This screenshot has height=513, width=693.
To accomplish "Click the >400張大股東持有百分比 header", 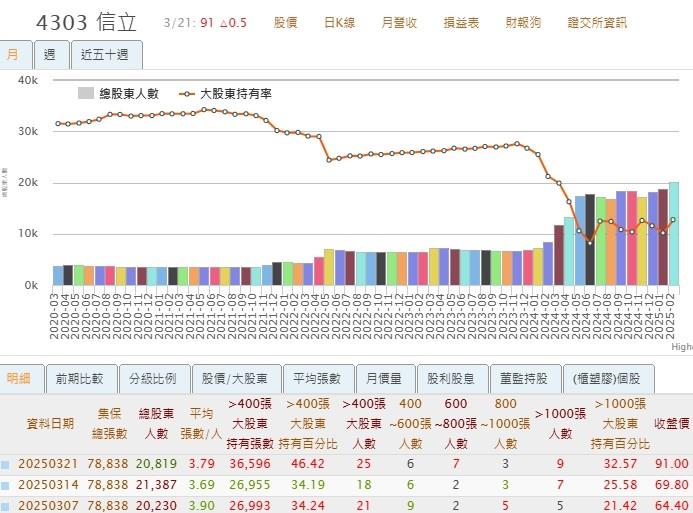I will coord(308,423).
